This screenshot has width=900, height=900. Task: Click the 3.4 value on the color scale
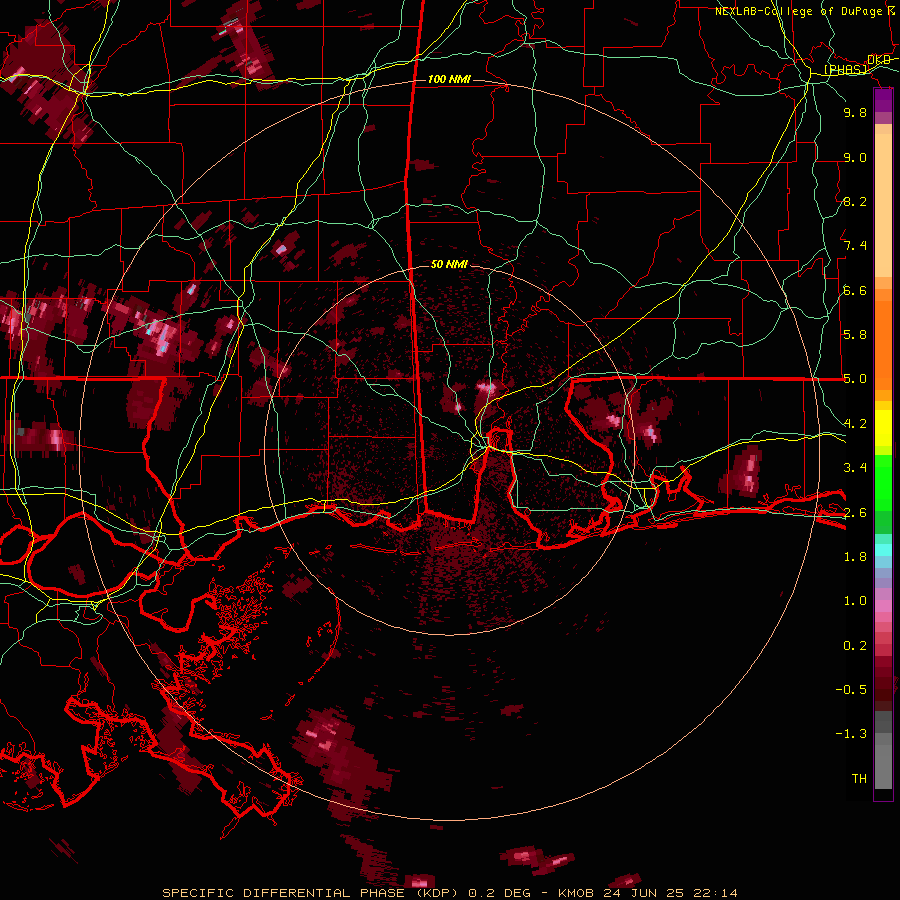click(855, 468)
